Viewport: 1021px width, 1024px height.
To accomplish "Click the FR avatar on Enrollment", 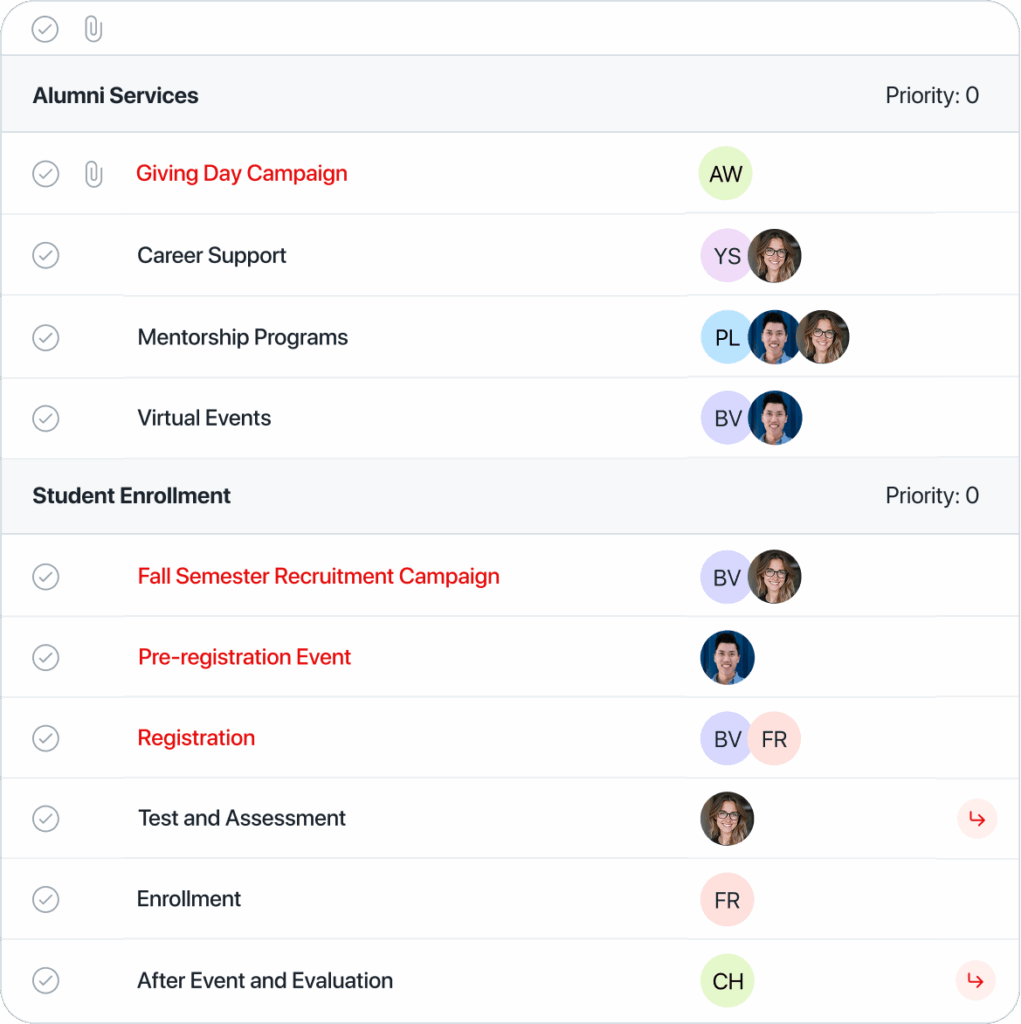I will tap(727, 899).
